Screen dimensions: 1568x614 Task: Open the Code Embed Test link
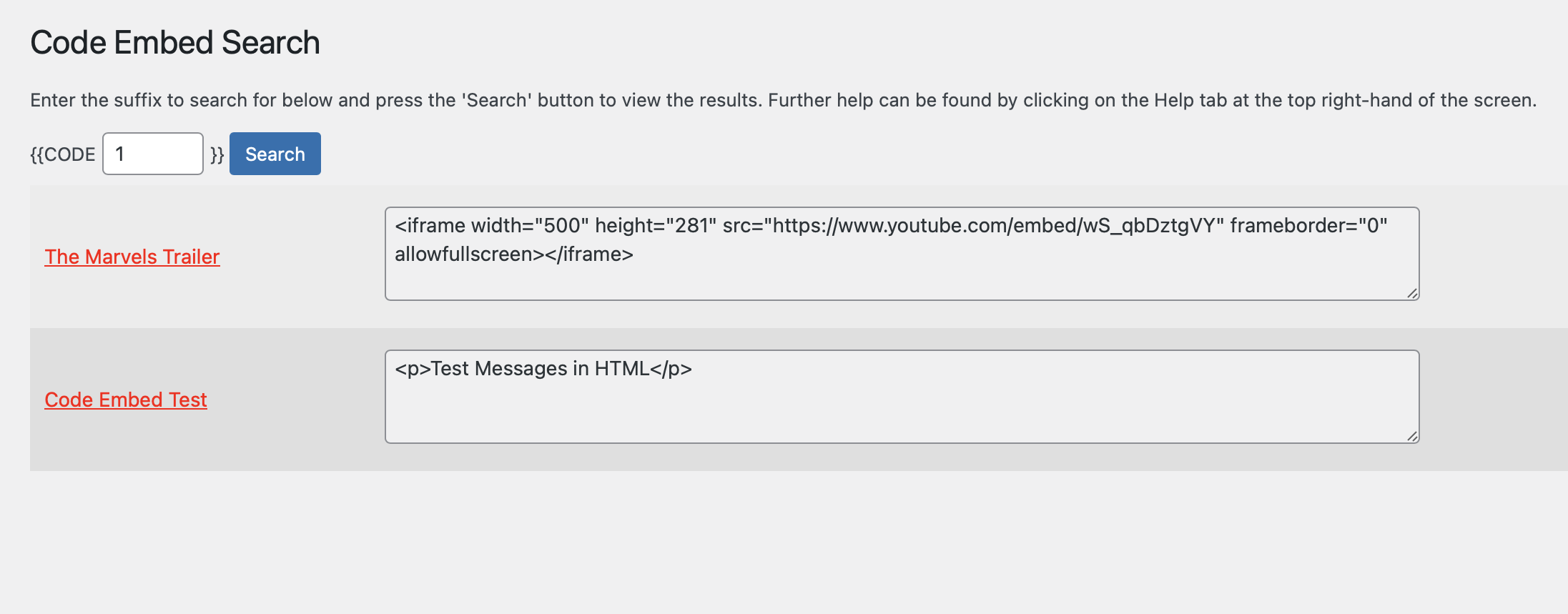click(125, 399)
